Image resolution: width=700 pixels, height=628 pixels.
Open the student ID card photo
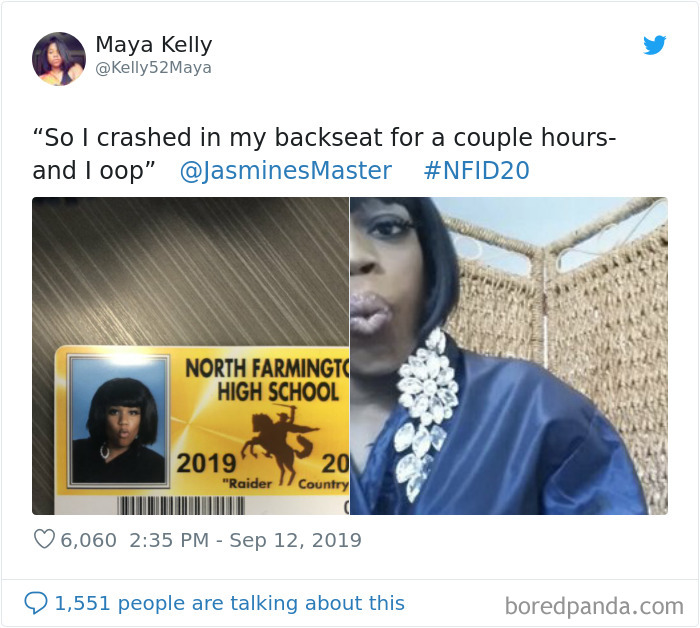(190, 356)
